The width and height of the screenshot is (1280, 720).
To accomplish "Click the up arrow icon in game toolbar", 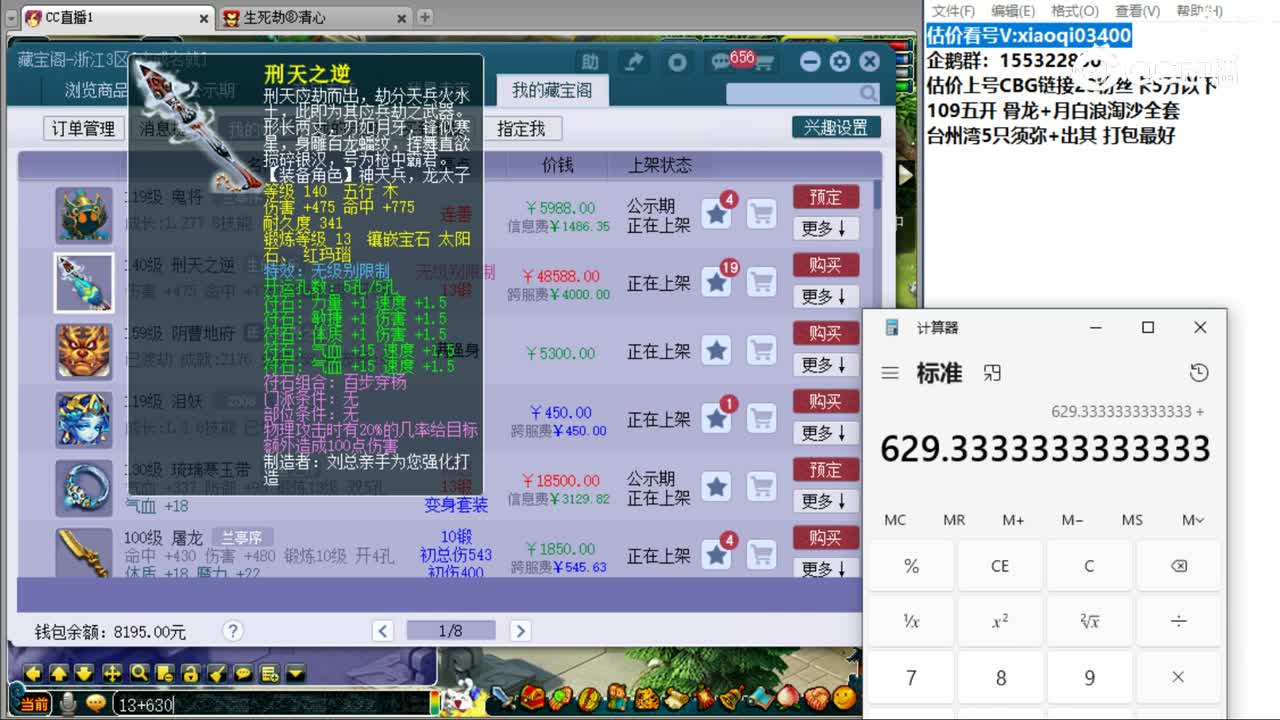I will pyautogui.click(x=59, y=673).
